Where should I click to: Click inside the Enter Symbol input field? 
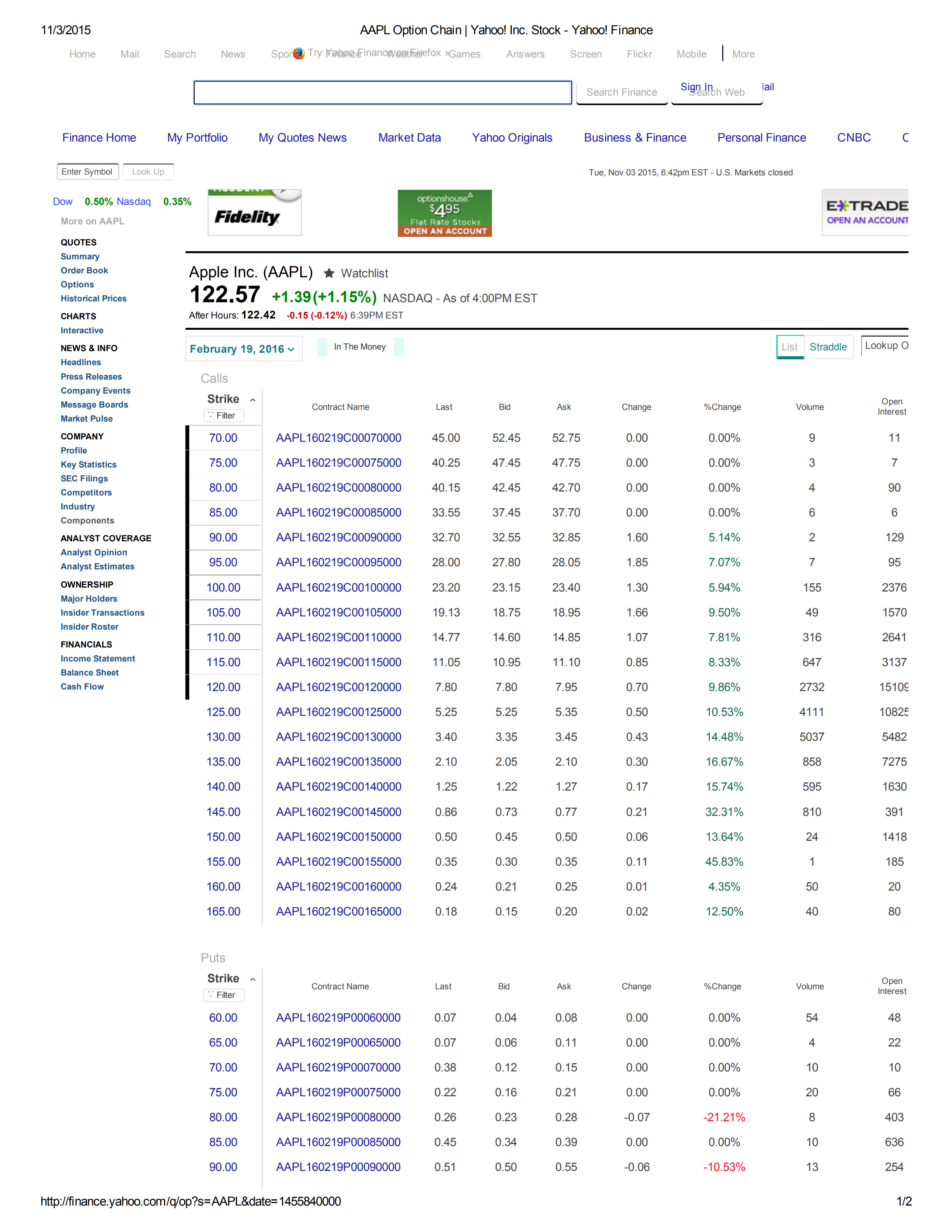click(x=87, y=171)
